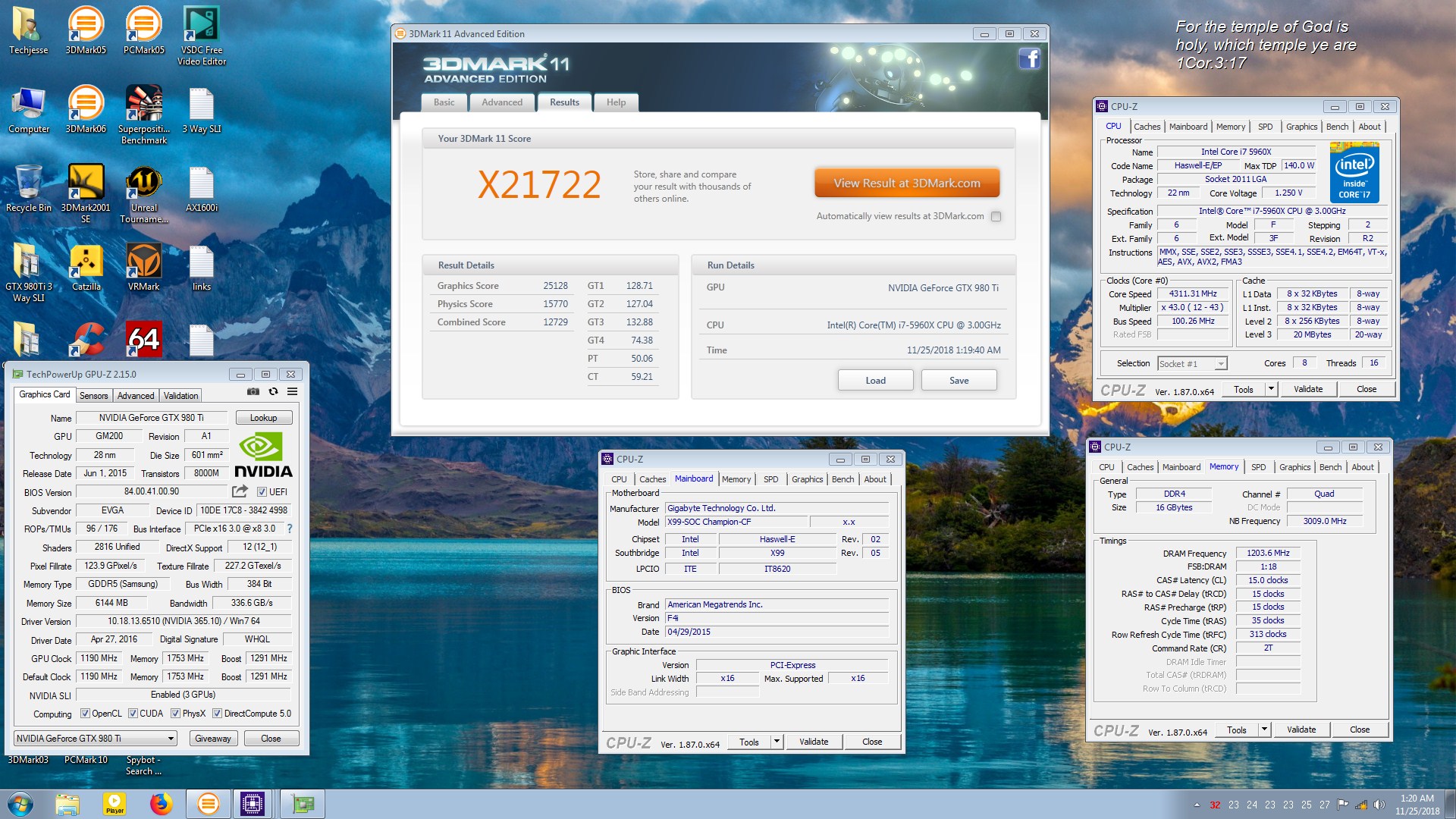Click the BIOS Version field 84.00.41.00.90
The width and height of the screenshot is (1456, 819).
(x=152, y=491)
